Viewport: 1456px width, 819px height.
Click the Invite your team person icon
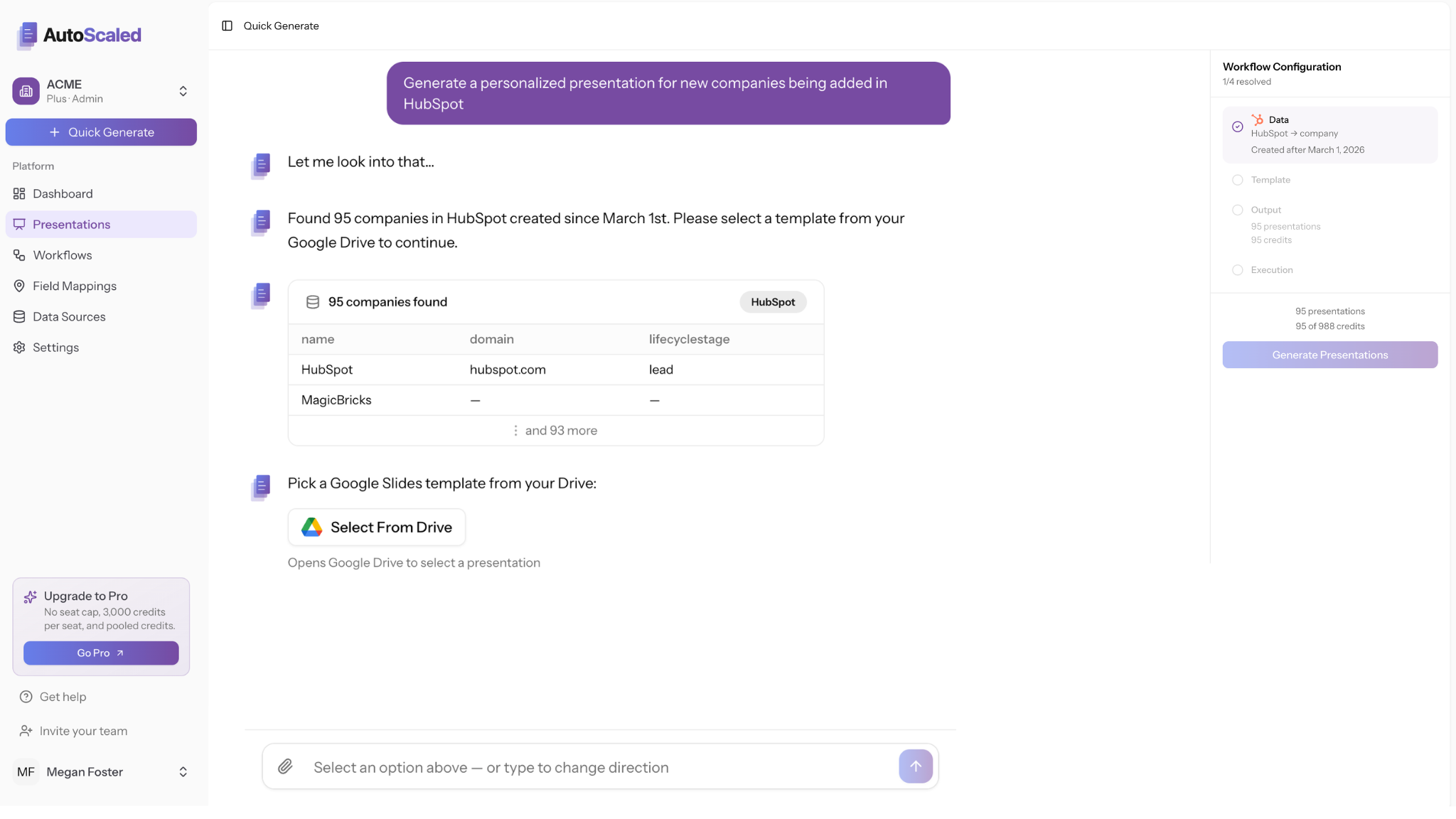[x=26, y=731]
